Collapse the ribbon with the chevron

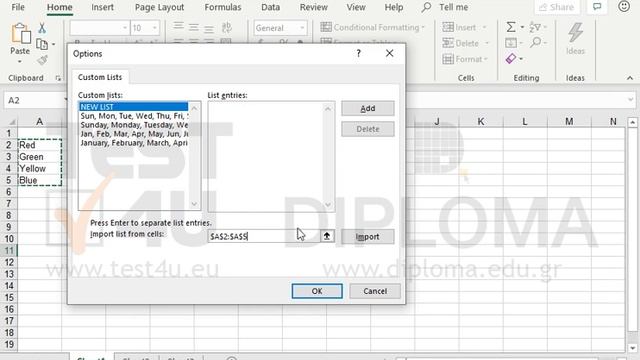[630, 78]
